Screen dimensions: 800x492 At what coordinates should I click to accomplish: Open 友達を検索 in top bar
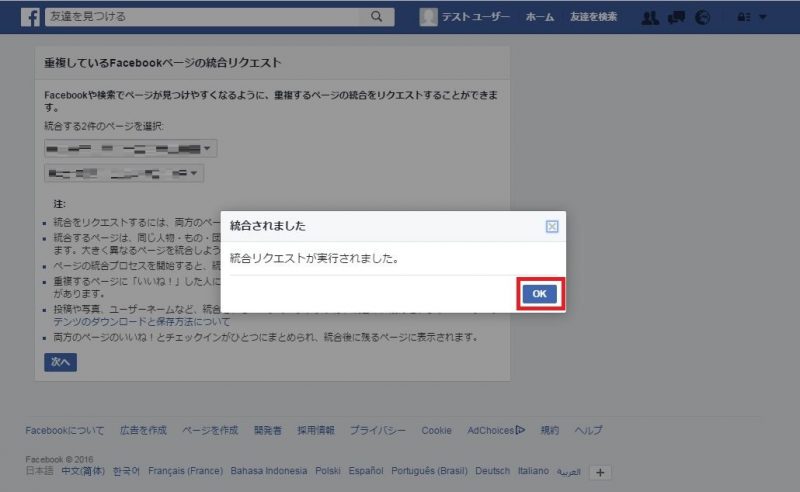pyautogui.click(x=593, y=17)
